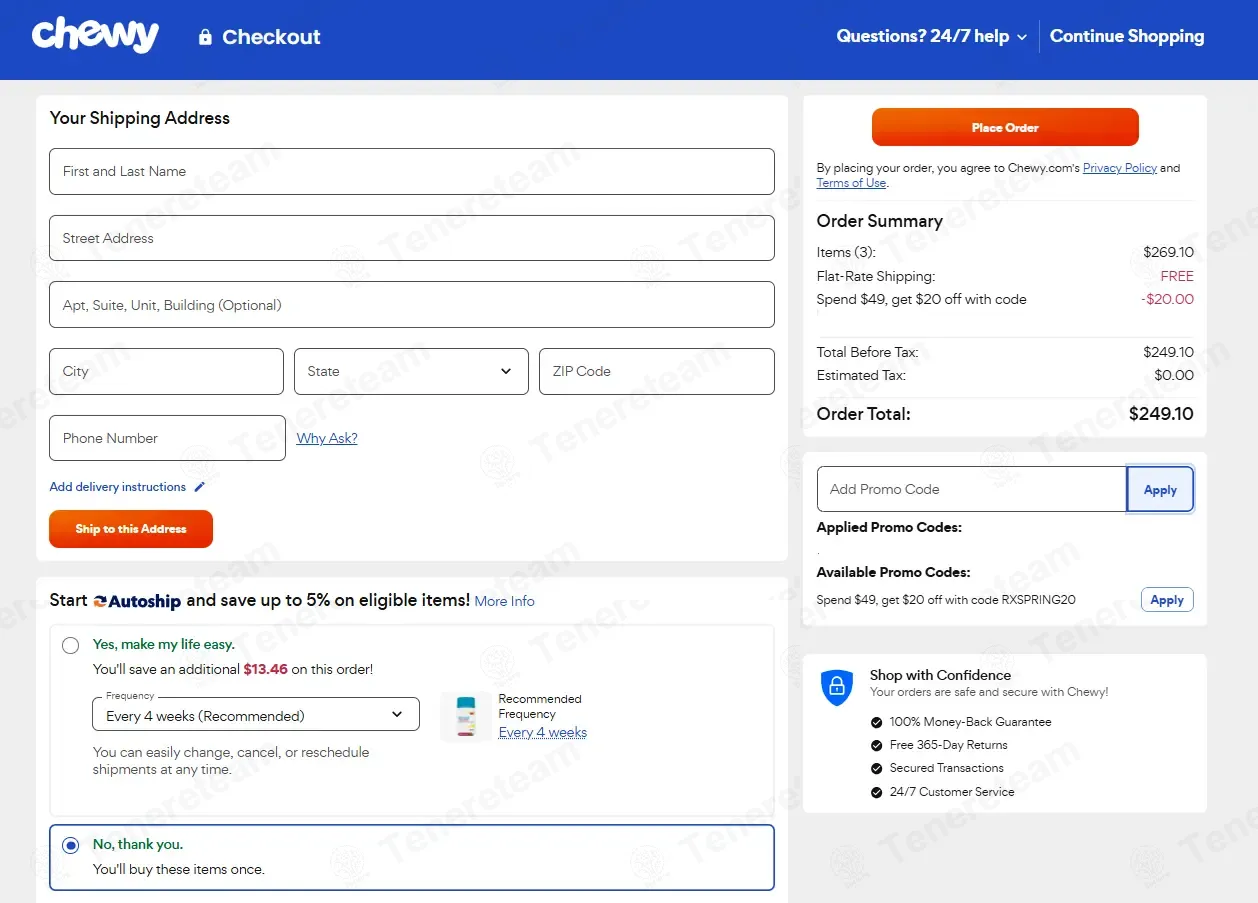Viewport: 1258px width, 903px height.
Task: Click the $13.46 Autoship savings amount
Action: pyautogui.click(x=265, y=669)
